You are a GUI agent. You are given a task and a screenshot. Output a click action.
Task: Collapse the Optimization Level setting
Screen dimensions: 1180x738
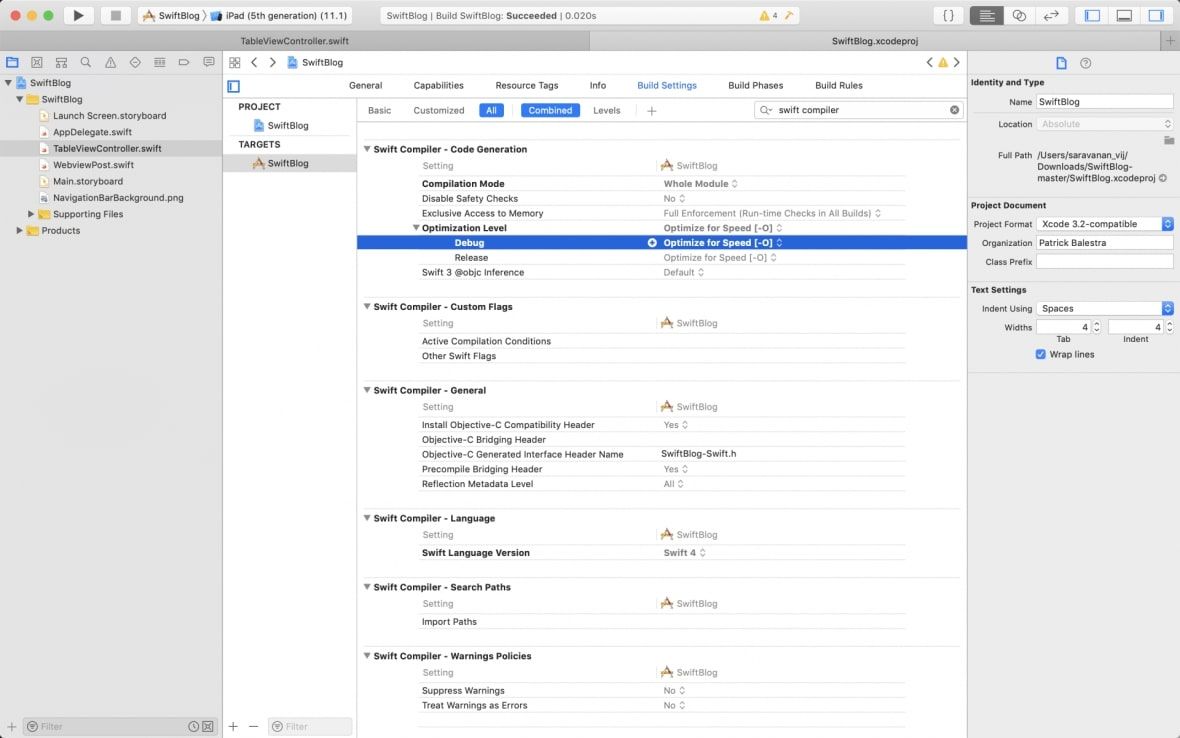(415, 228)
